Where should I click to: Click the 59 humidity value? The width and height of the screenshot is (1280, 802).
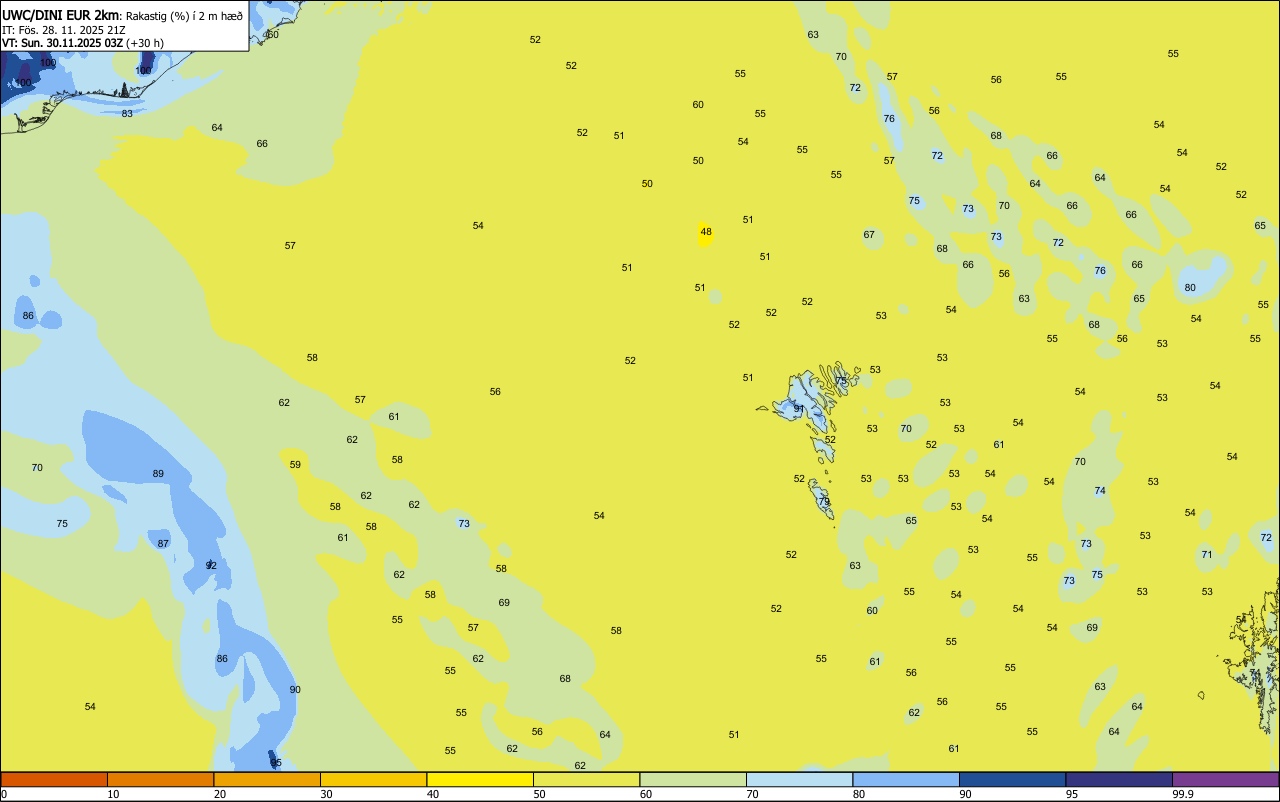(295, 464)
